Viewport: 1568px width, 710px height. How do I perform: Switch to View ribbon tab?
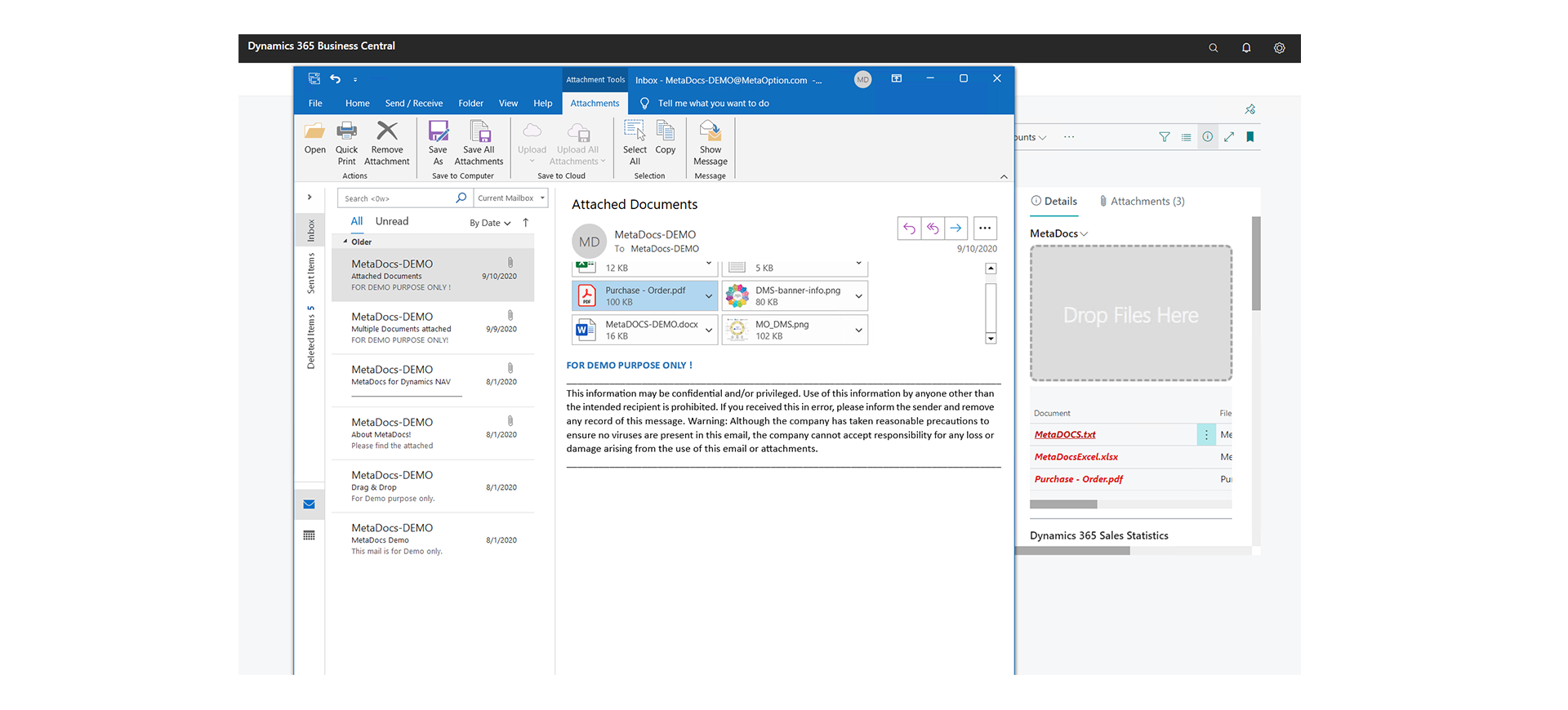[508, 104]
